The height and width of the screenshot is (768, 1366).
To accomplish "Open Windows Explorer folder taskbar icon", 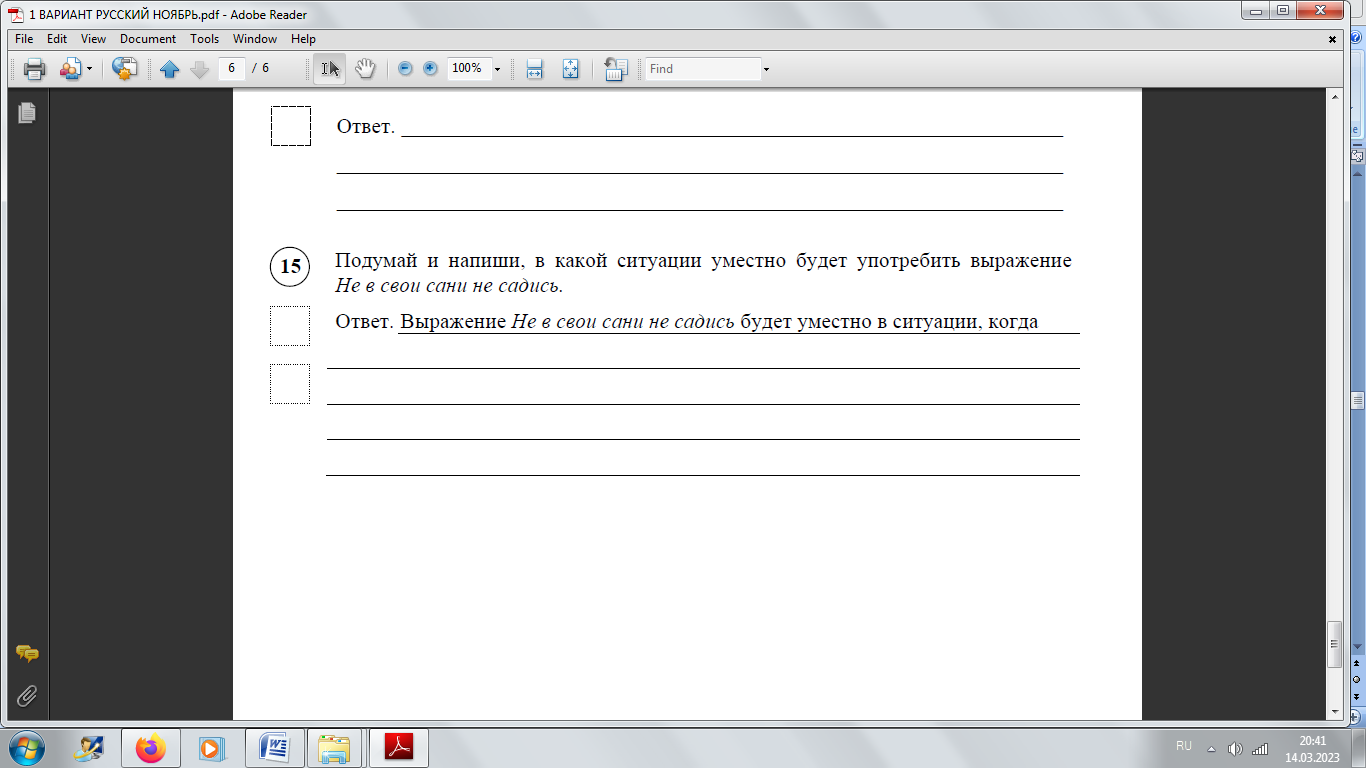I will click(x=335, y=748).
